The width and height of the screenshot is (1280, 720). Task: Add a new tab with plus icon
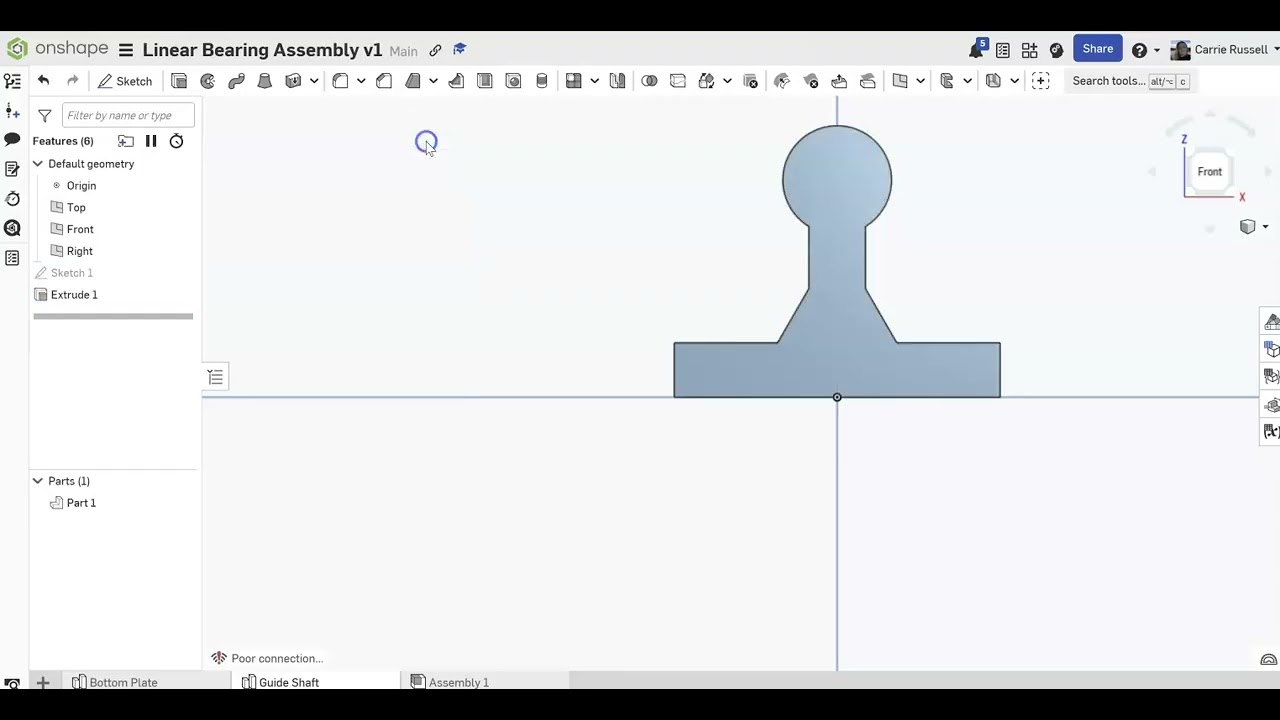pyautogui.click(x=43, y=682)
